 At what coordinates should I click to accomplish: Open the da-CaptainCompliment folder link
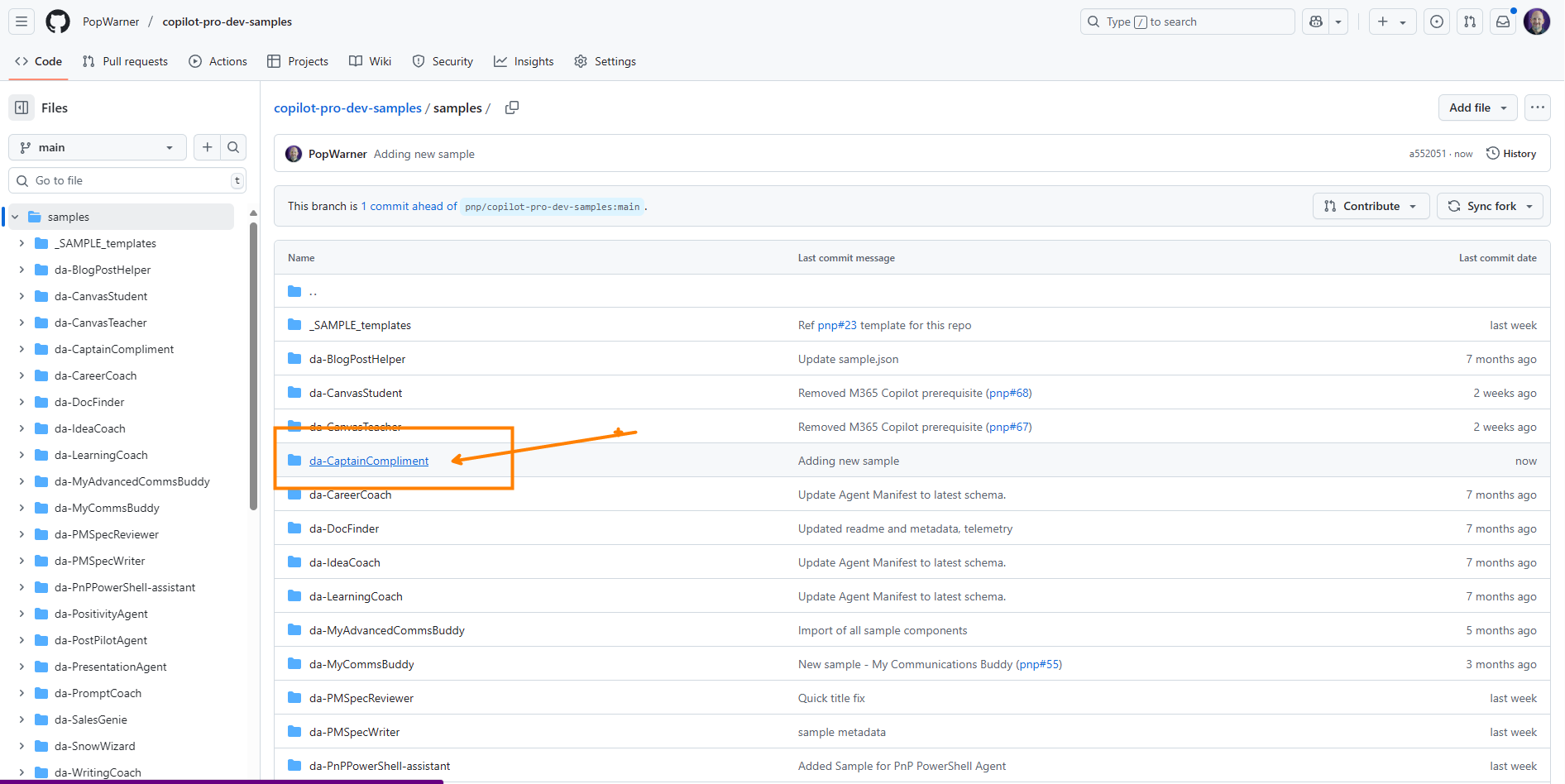pyautogui.click(x=369, y=461)
